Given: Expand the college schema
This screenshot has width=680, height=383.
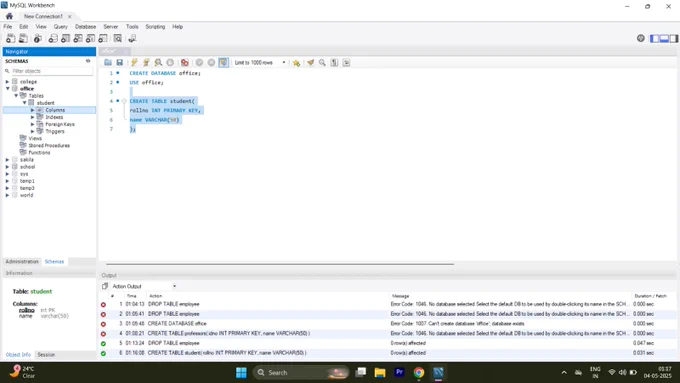Looking at the screenshot, I should tap(7, 82).
